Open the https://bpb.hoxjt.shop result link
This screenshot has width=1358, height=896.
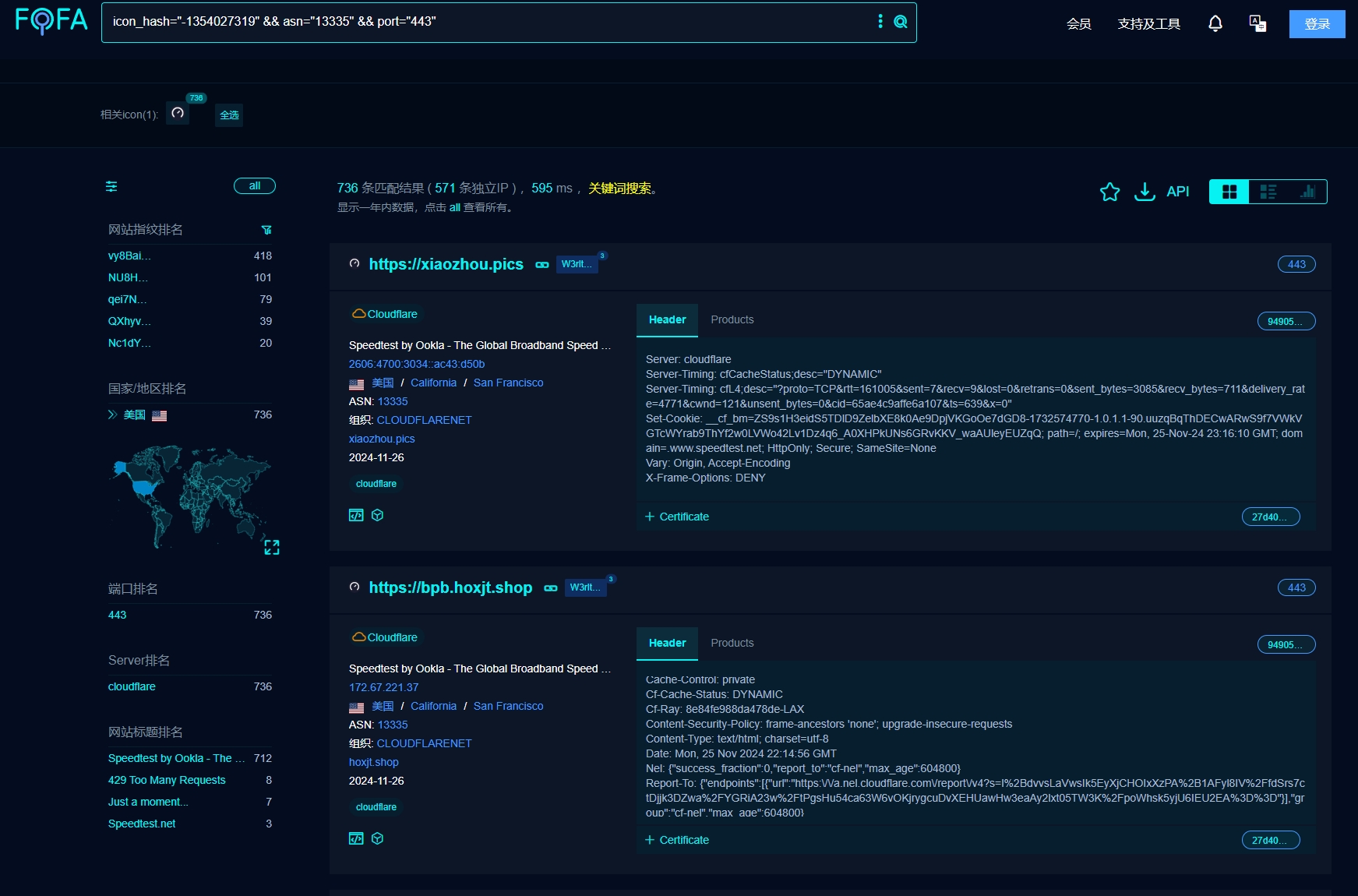tap(451, 587)
